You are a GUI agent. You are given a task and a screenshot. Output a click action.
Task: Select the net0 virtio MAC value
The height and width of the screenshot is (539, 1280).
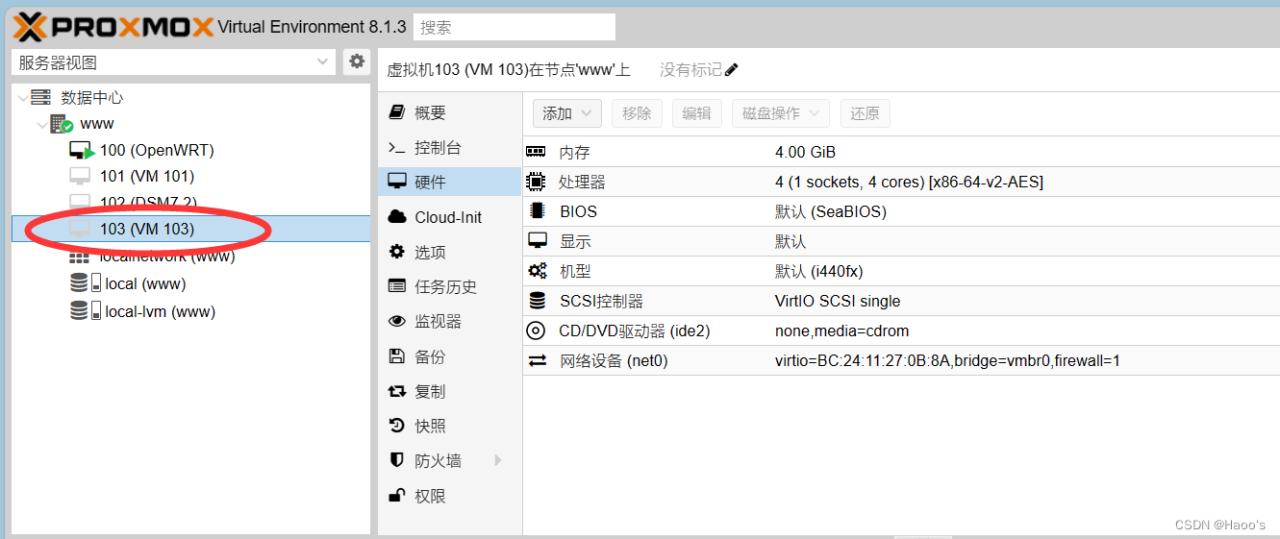tap(947, 360)
